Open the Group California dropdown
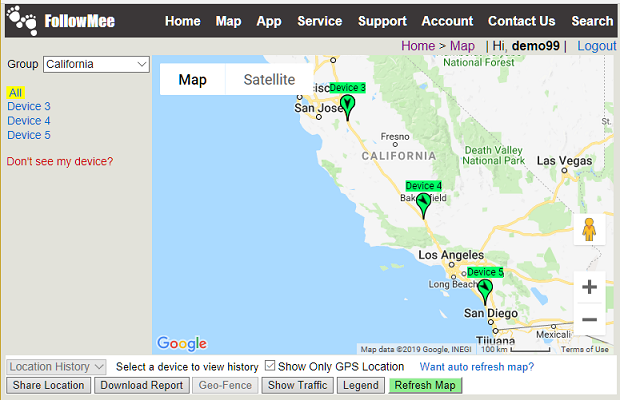Viewport: 620px width, 400px height. coord(96,64)
